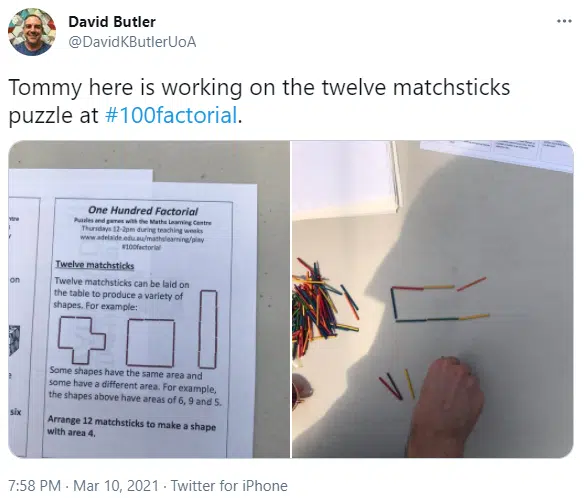This screenshot has width=584, height=498.
Task: Click the square matchstick diagram
Action: coord(150,343)
